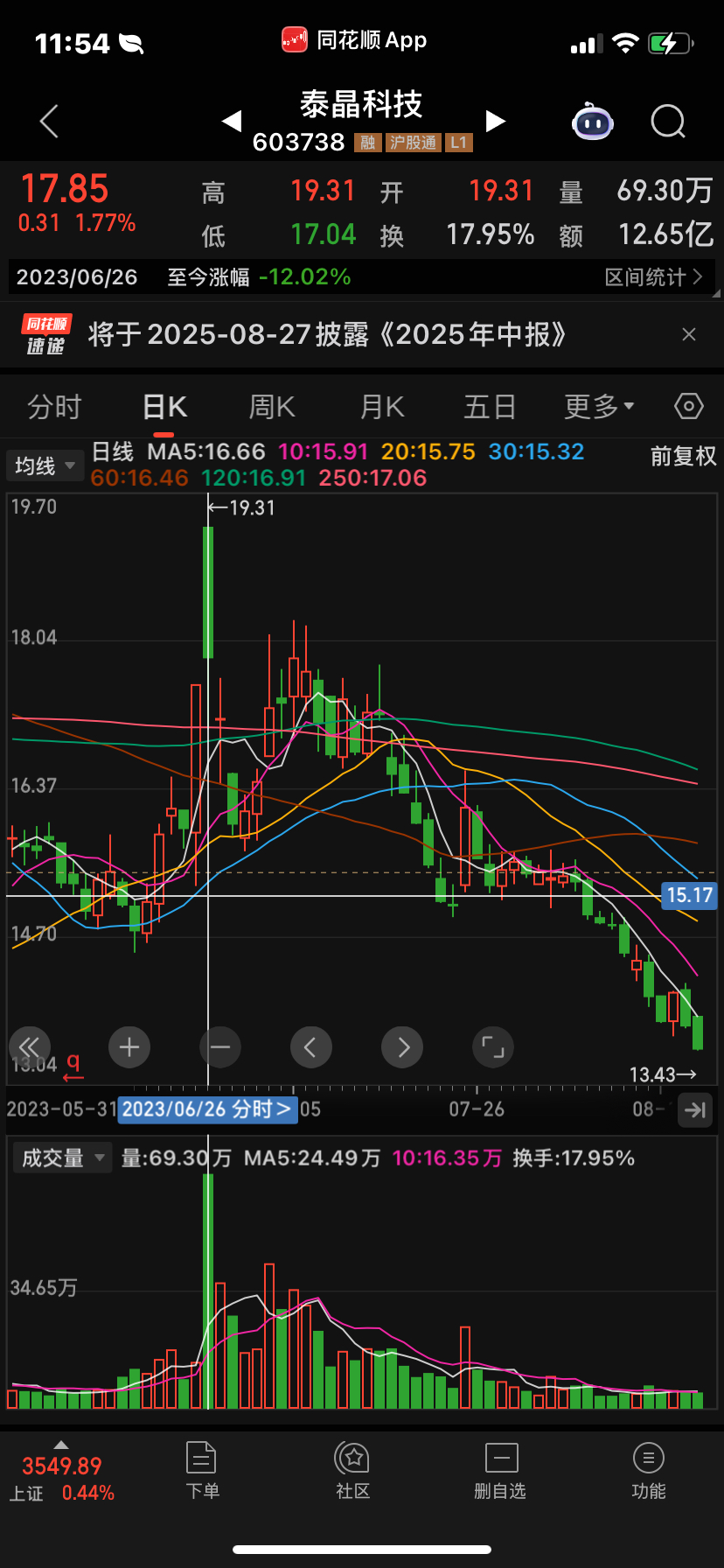Open the 2025年中报 disclosure notice
Viewport: 724px width, 1568px height.
pos(327,334)
